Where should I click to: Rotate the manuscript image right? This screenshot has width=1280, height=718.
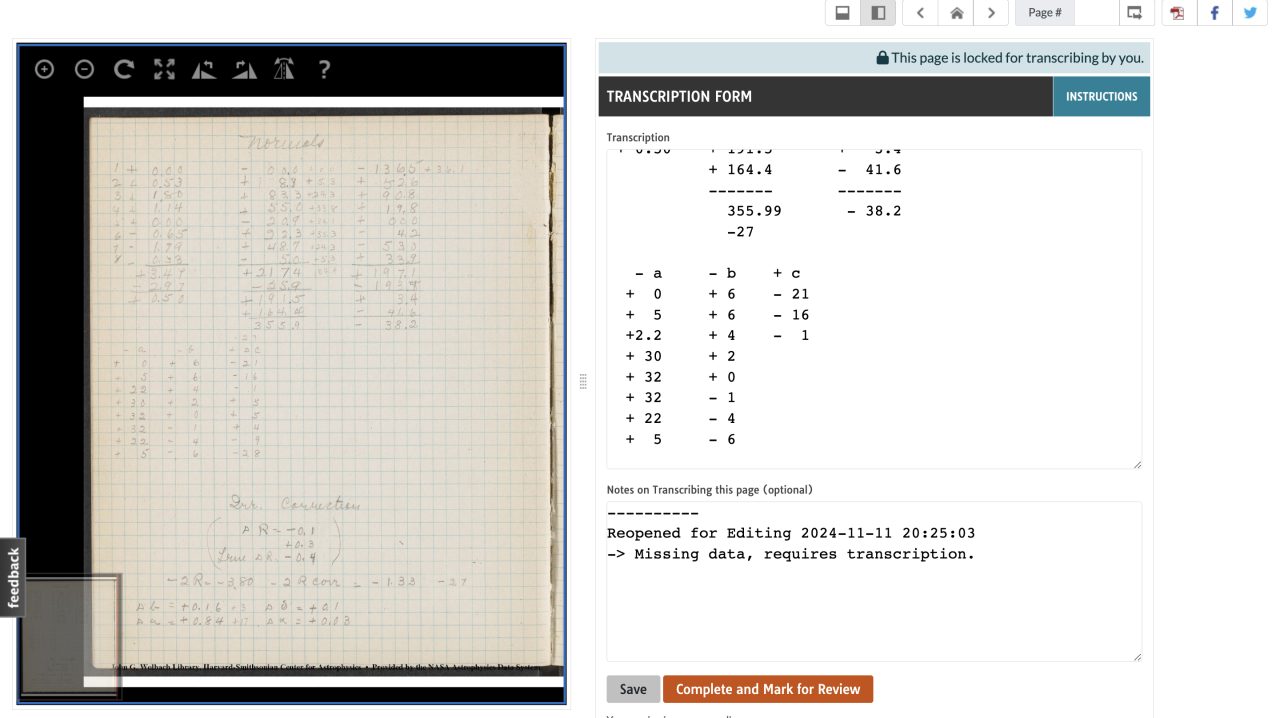[245, 69]
